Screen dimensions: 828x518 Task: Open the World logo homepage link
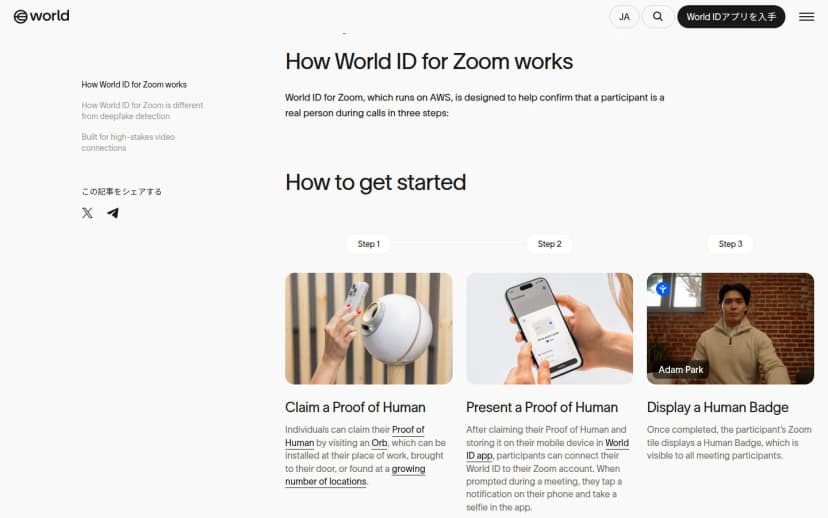pyautogui.click(x=41, y=16)
